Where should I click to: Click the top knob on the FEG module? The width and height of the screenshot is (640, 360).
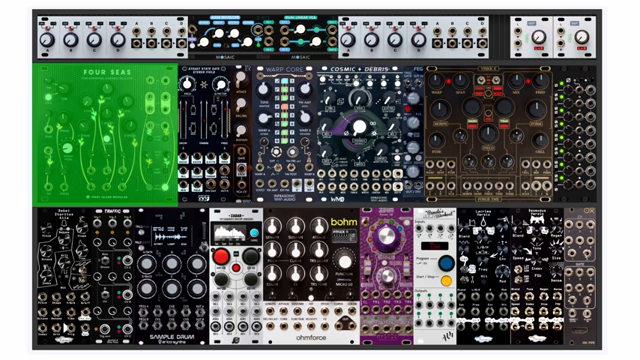413,98
